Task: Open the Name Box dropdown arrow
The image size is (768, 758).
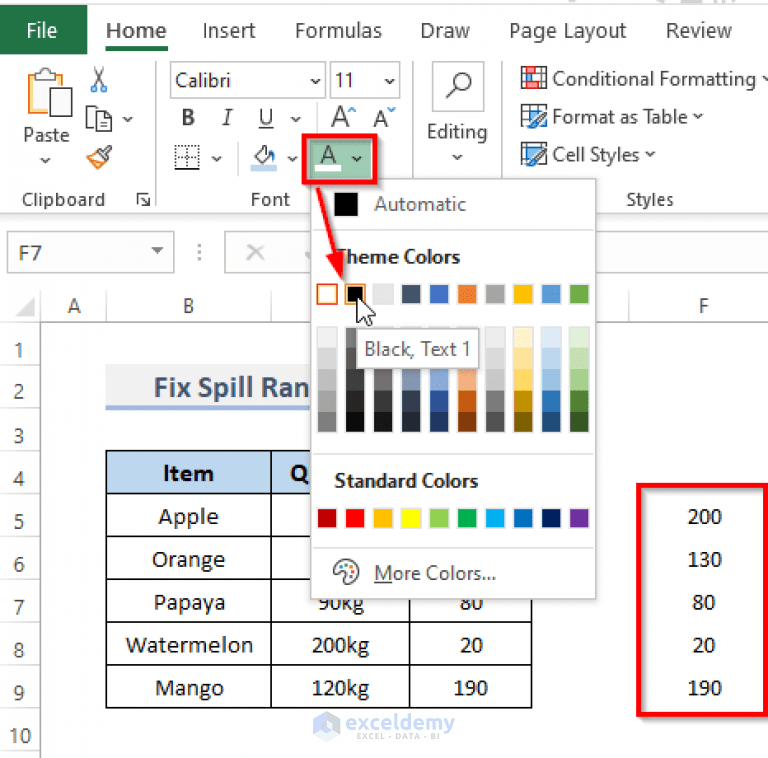Action: [x=157, y=252]
